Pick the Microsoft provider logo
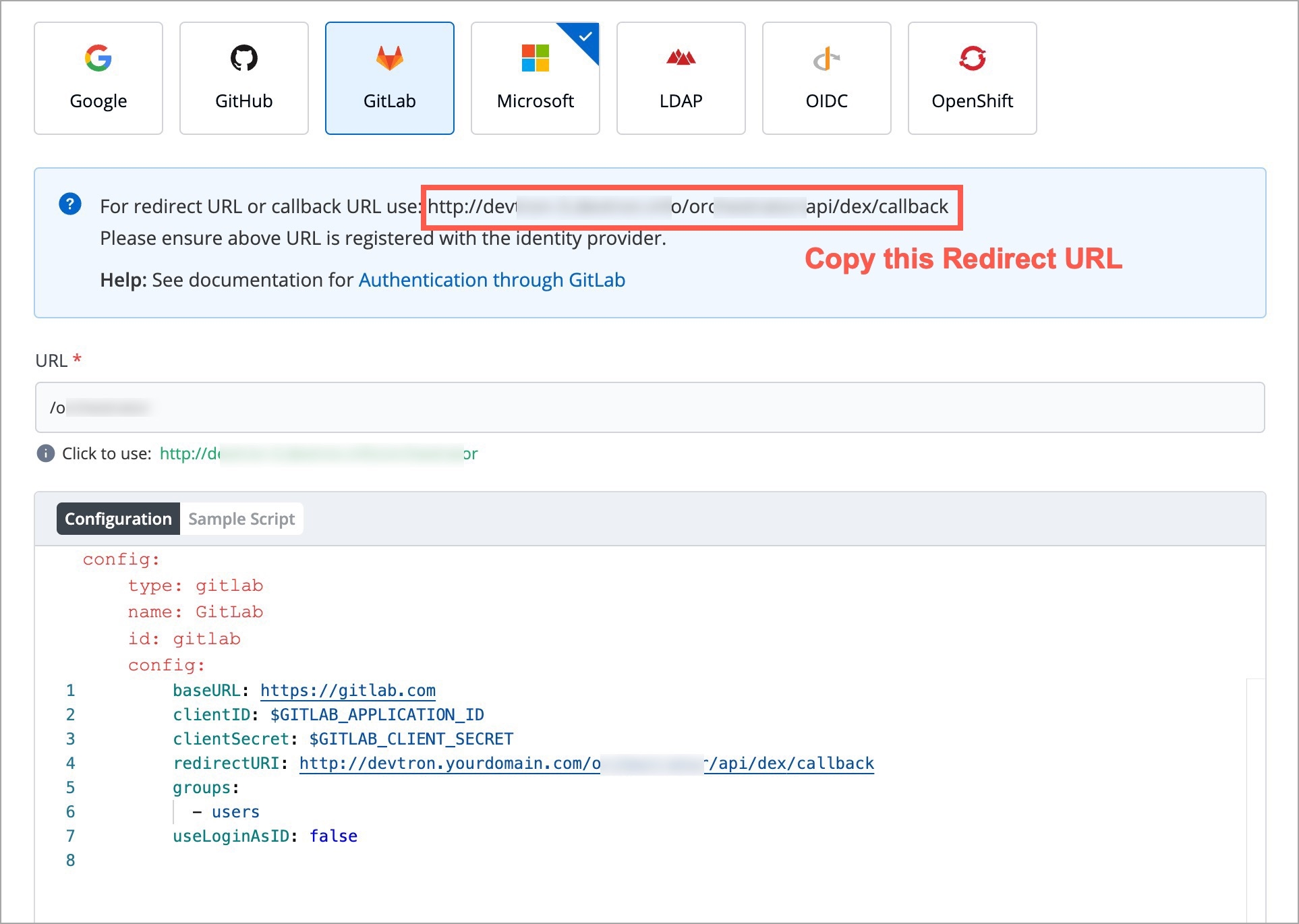The image size is (1299, 924). [535, 59]
